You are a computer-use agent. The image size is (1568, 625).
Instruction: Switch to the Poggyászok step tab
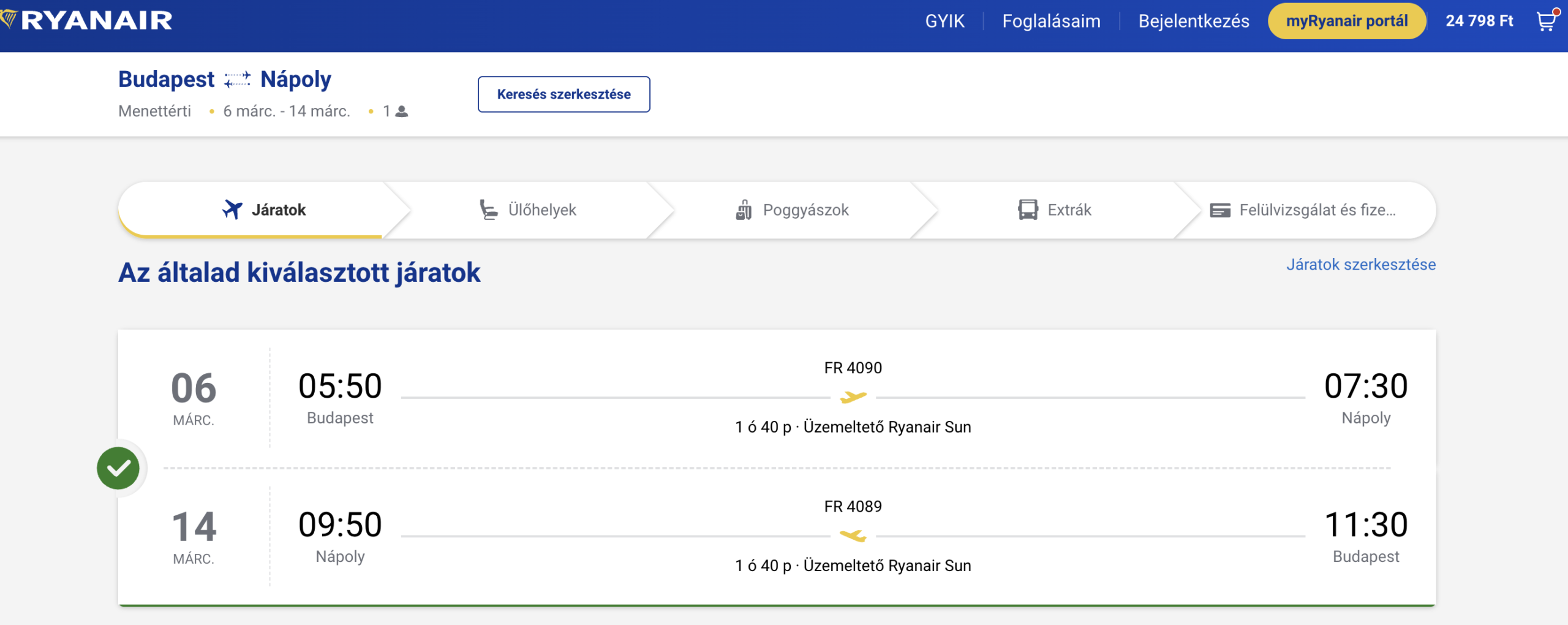[793, 210]
